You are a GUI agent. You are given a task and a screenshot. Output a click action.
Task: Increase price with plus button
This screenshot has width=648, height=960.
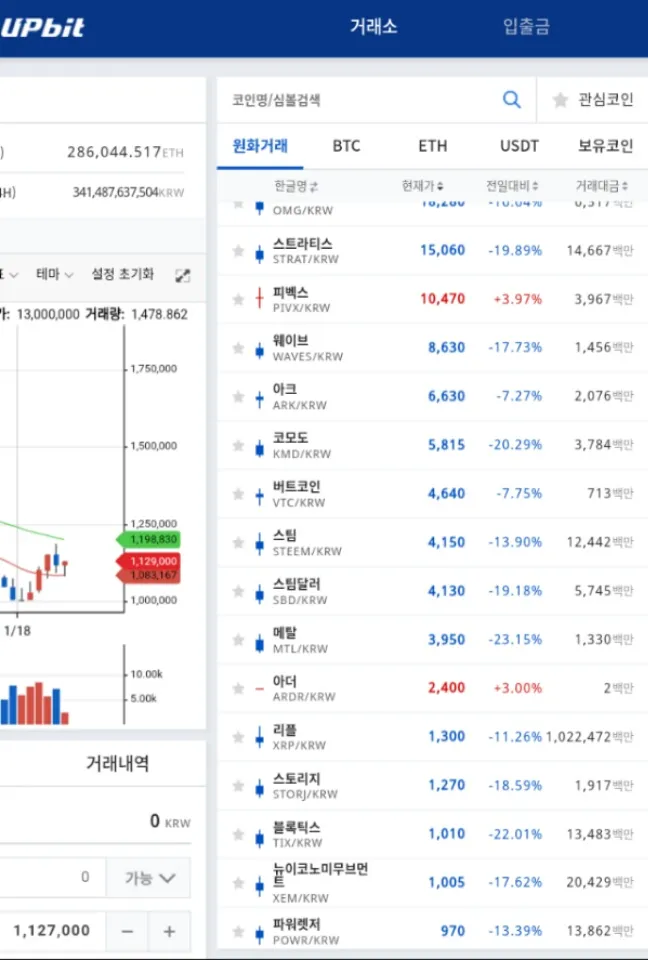(169, 932)
